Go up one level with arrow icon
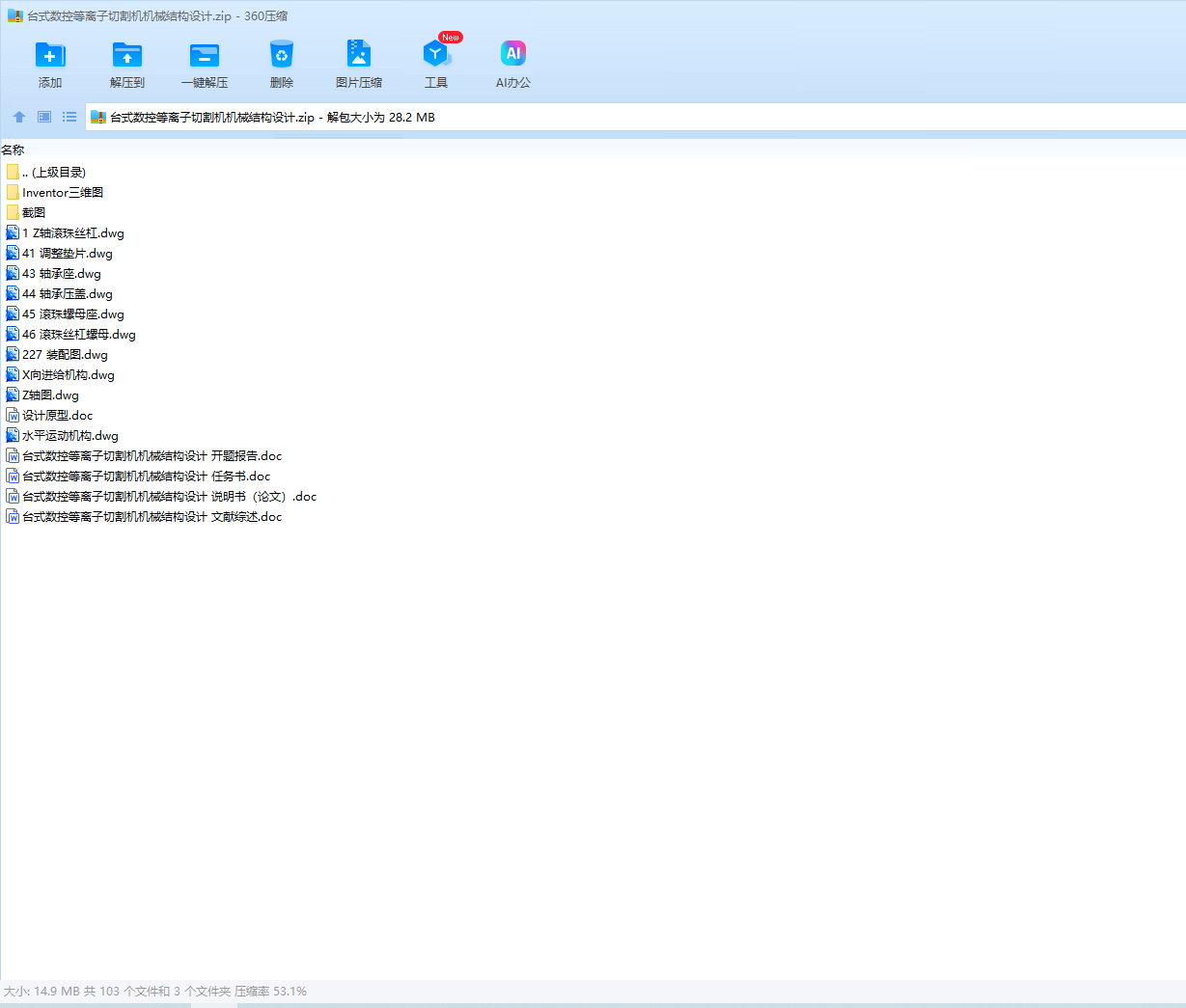The height and width of the screenshot is (1008, 1186). (x=19, y=117)
